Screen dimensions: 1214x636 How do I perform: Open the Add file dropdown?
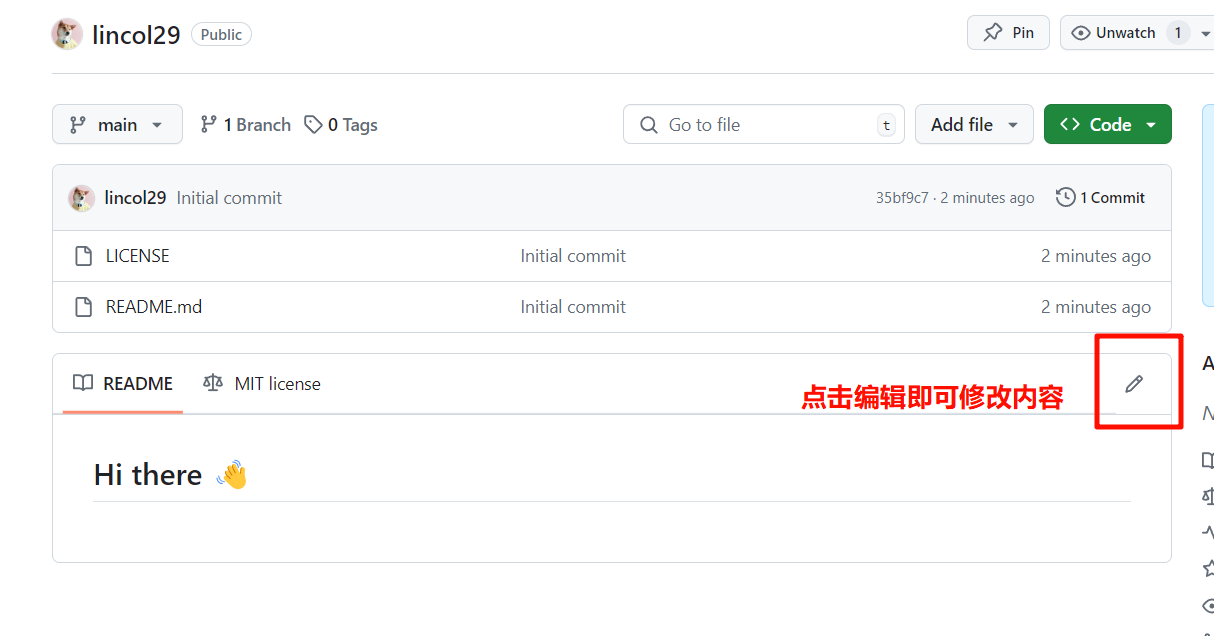[x=974, y=125]
